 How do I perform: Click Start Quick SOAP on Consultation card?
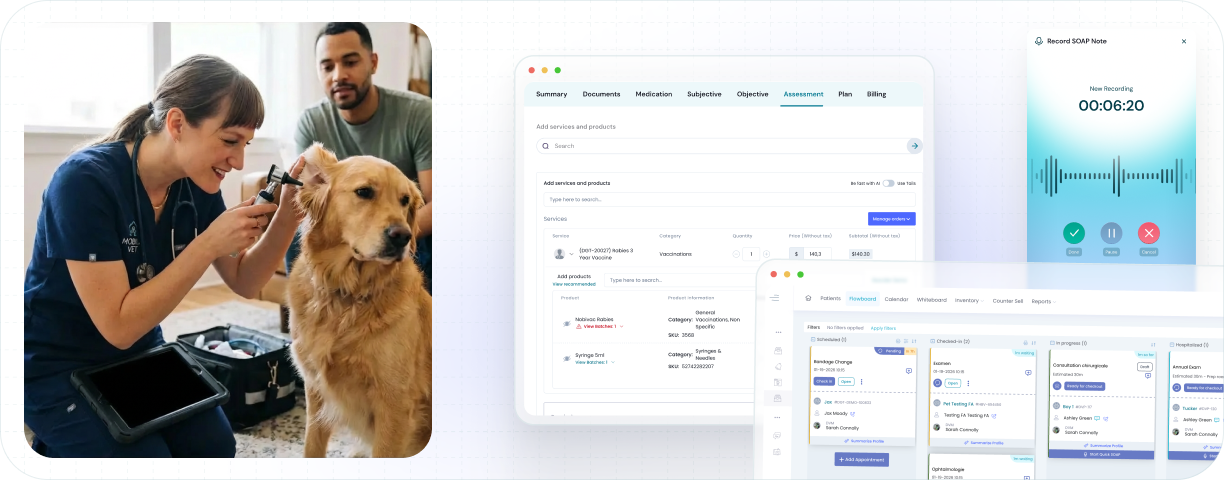tap(1099, 453)
